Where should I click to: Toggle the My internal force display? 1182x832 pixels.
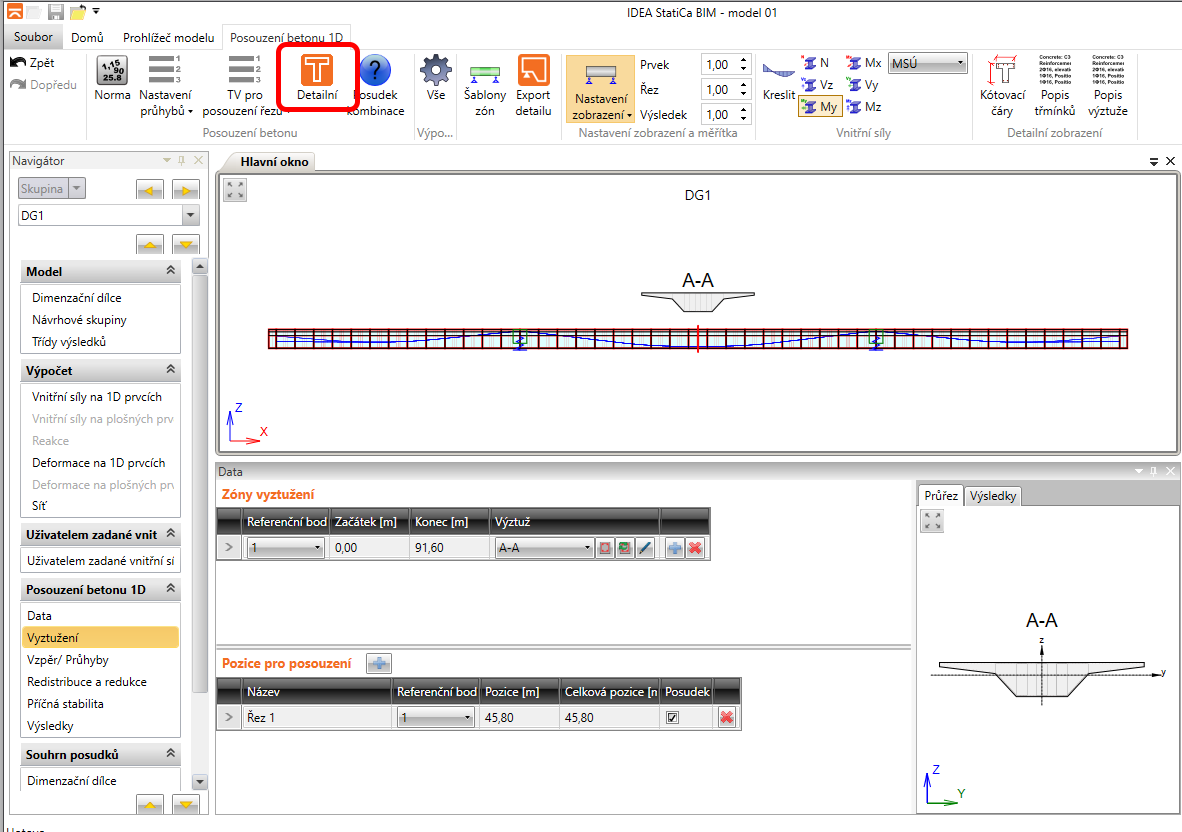tap(820, 107)
